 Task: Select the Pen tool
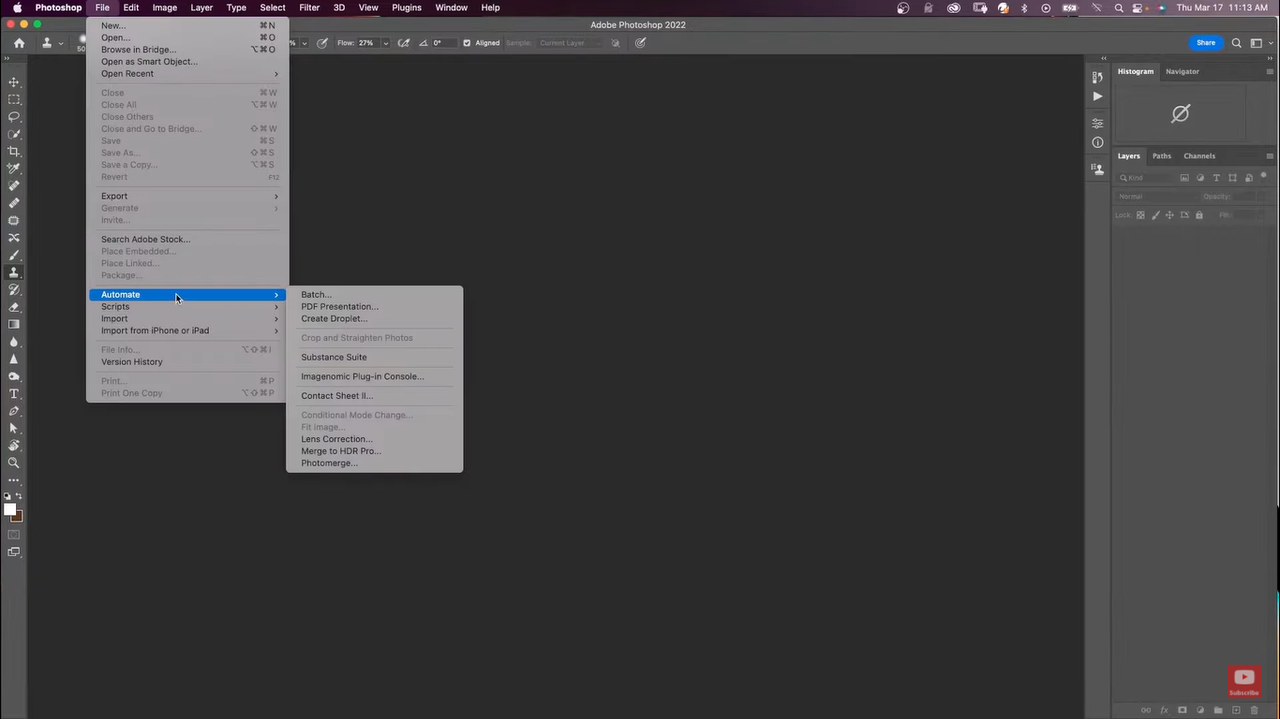tap(14, 411)
